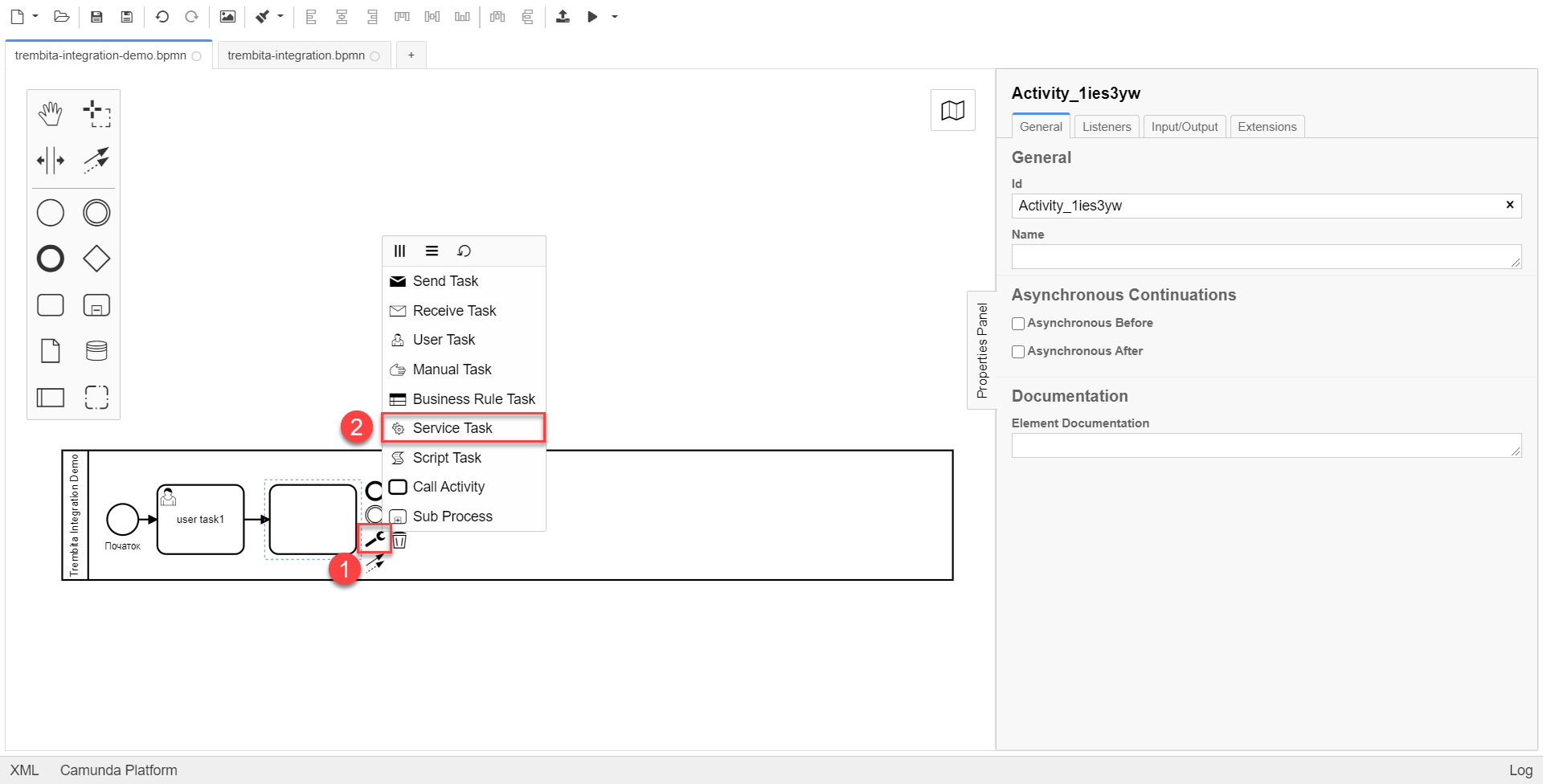Activate the hand tool in palette
This screenshot has width=1543, height=784.
point(51,114)
